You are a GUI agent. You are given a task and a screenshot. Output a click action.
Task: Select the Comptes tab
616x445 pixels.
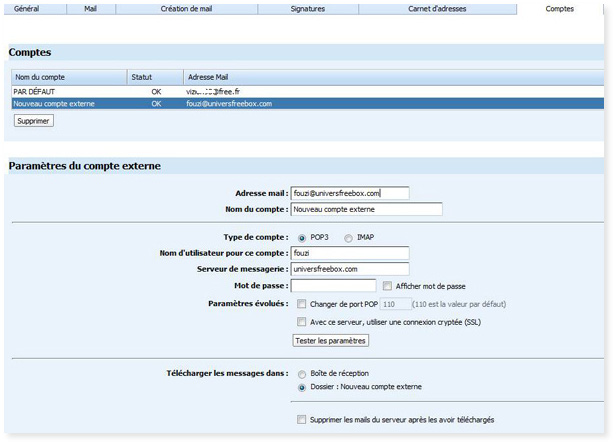click(x=559, y=8)
